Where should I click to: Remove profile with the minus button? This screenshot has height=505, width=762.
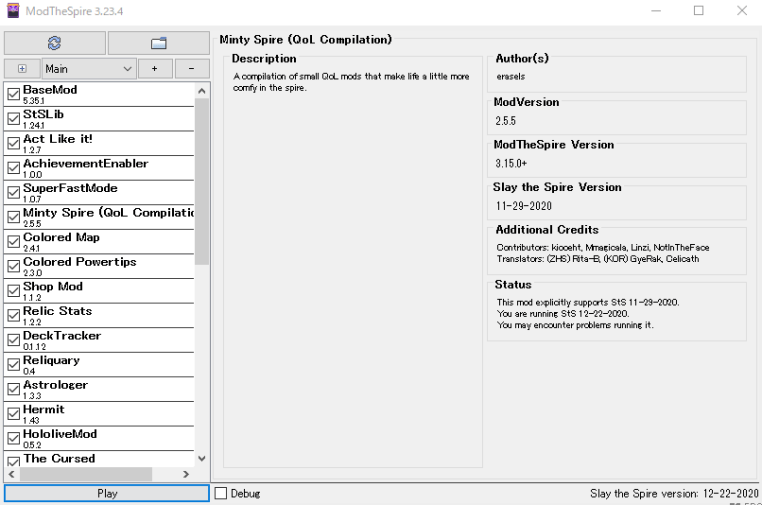(x=191, y=69)
